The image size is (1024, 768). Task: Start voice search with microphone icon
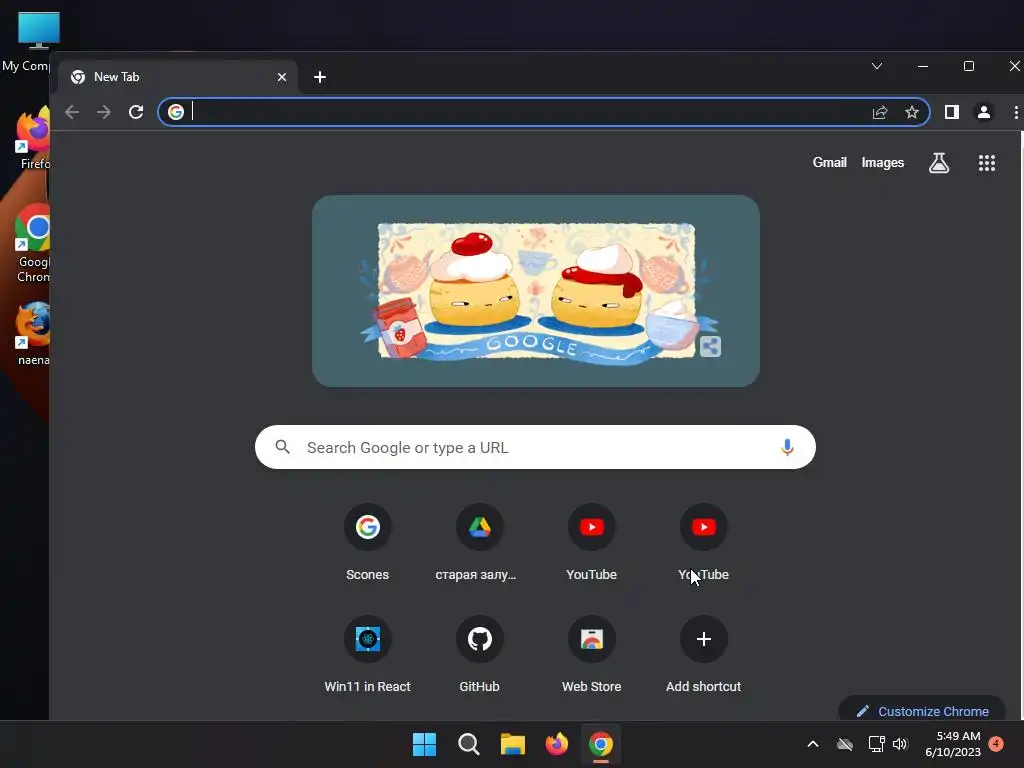(787, 447)
